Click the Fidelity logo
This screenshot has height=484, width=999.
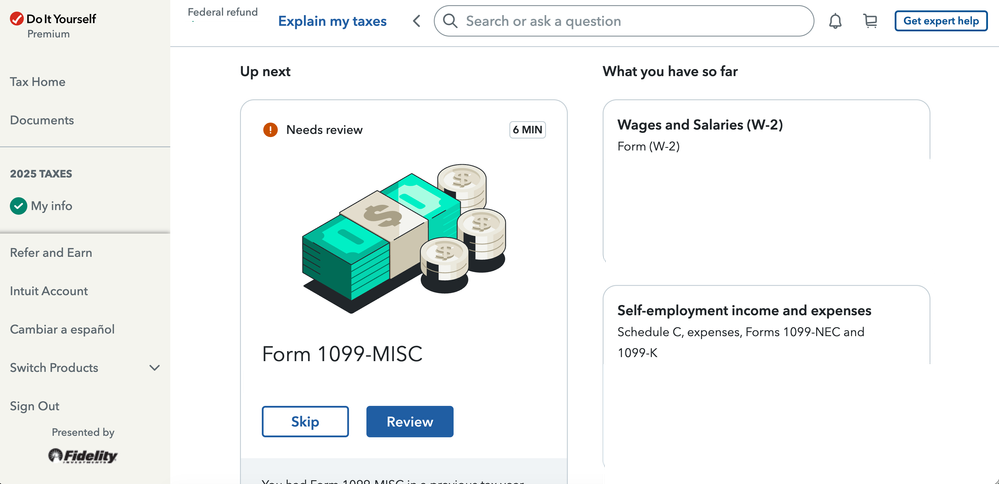(83, 456)
